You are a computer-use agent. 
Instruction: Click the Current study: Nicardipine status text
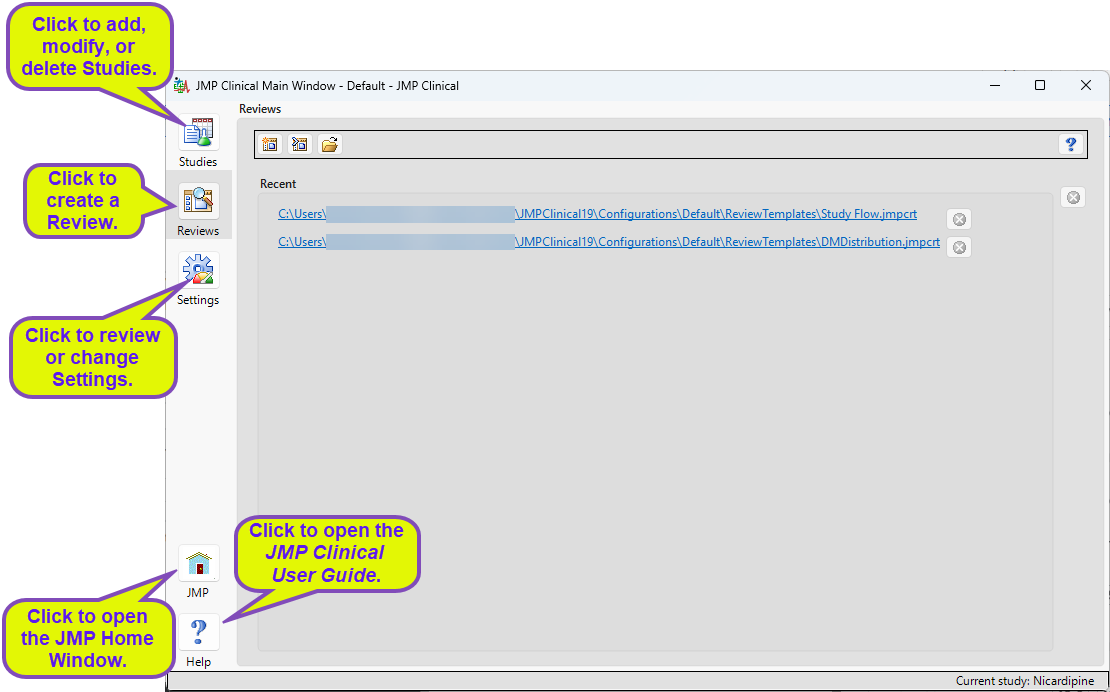pos(1024,681)
